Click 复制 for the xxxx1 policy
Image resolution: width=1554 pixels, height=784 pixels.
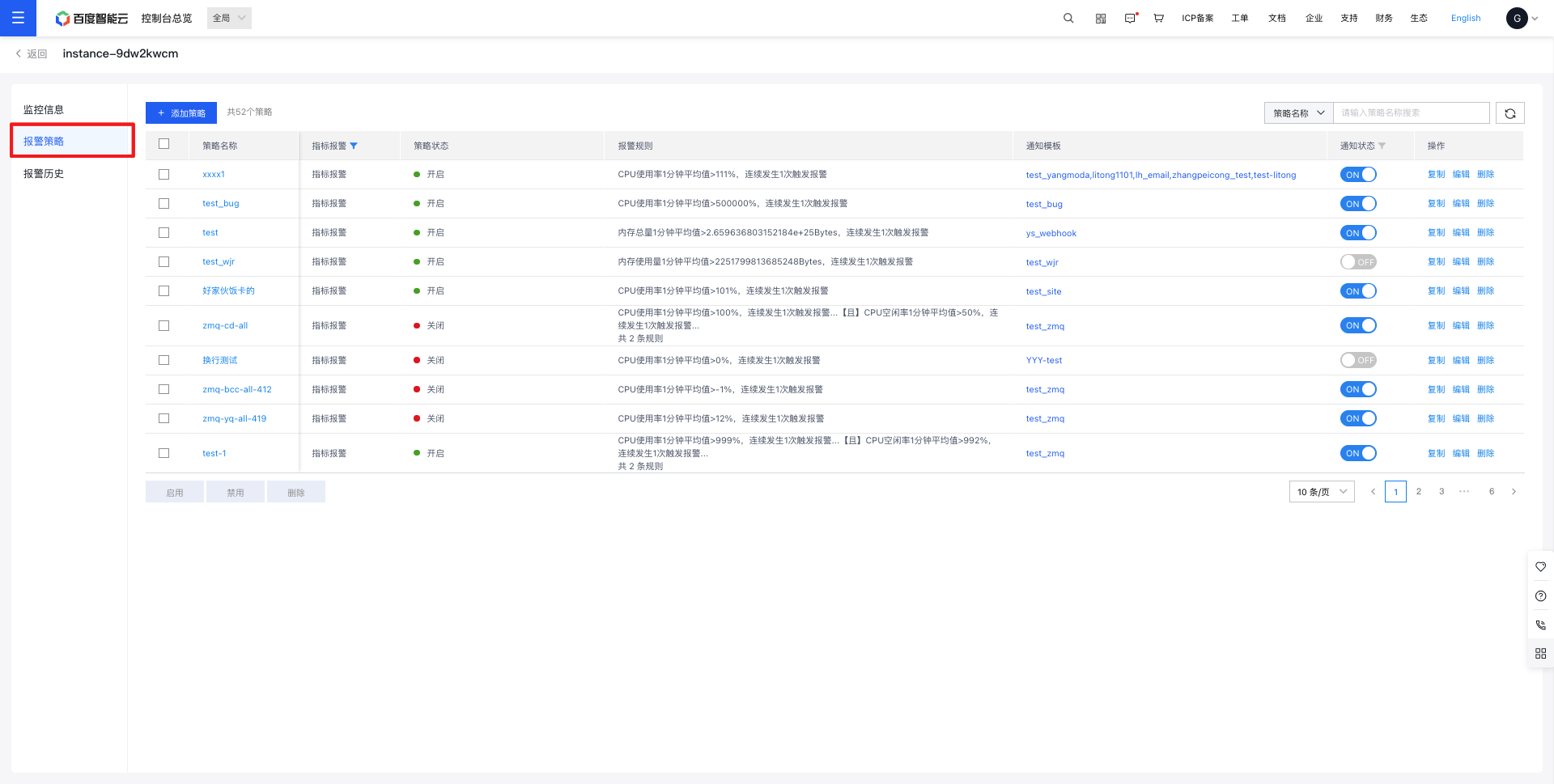pyautogui.click(x=1437, y=175)
